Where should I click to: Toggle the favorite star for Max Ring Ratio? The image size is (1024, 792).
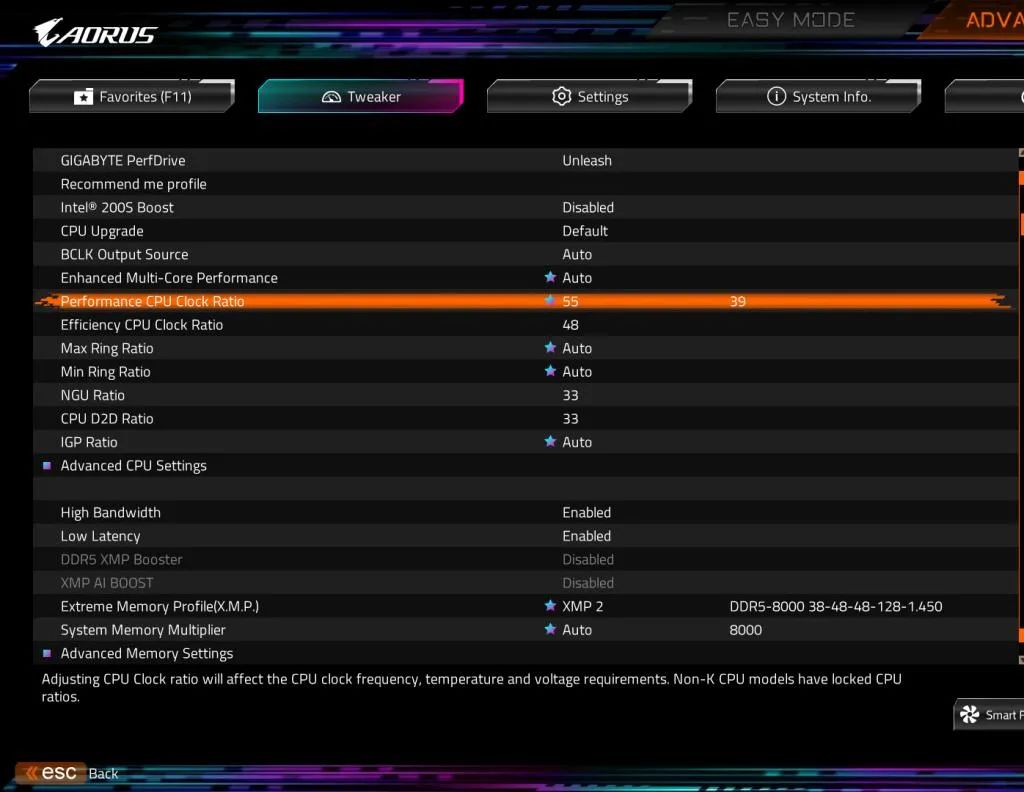pos(550,347)
